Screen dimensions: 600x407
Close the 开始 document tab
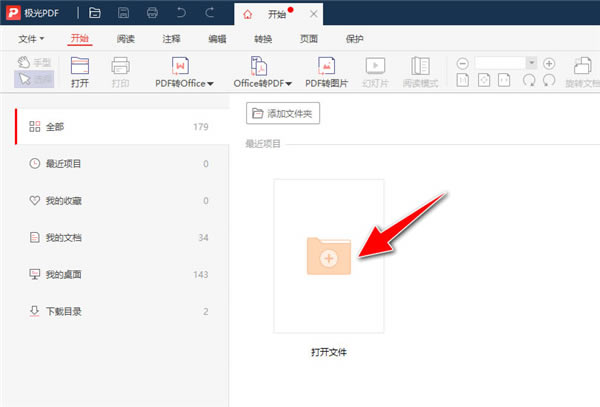pos(313,14)
